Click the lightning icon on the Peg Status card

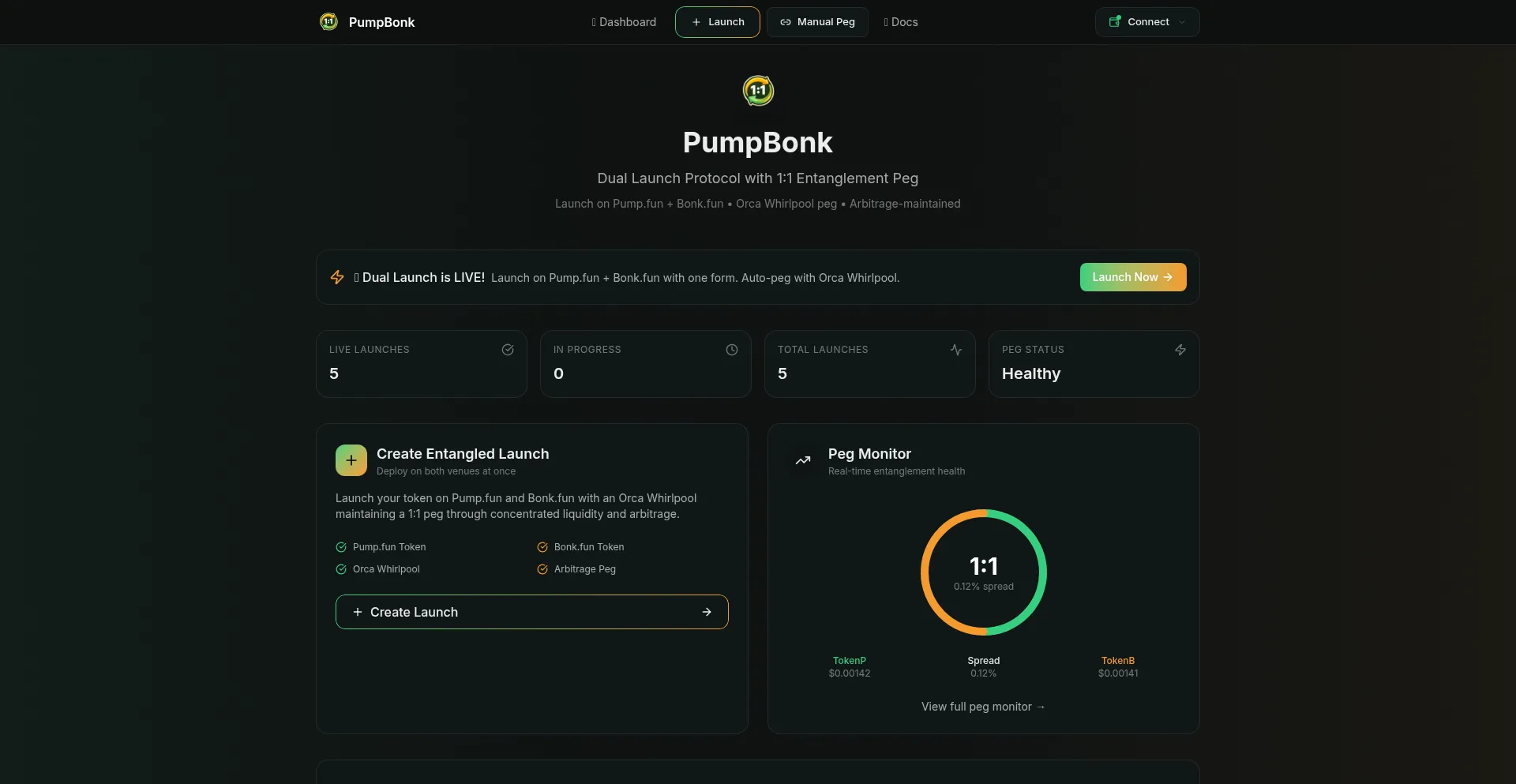pos(1180,350)
